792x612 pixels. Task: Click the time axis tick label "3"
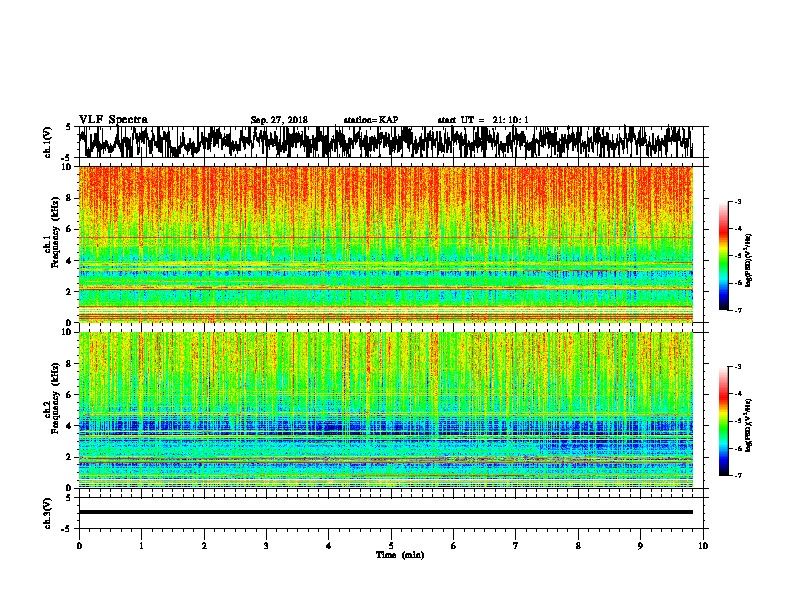click(x=266, y=546)
